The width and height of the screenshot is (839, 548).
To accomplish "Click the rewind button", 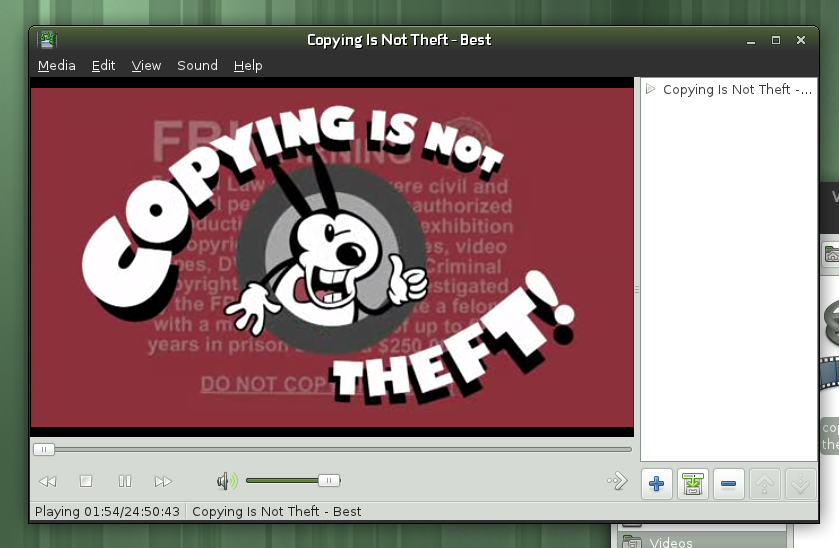I will click(47, 482).
